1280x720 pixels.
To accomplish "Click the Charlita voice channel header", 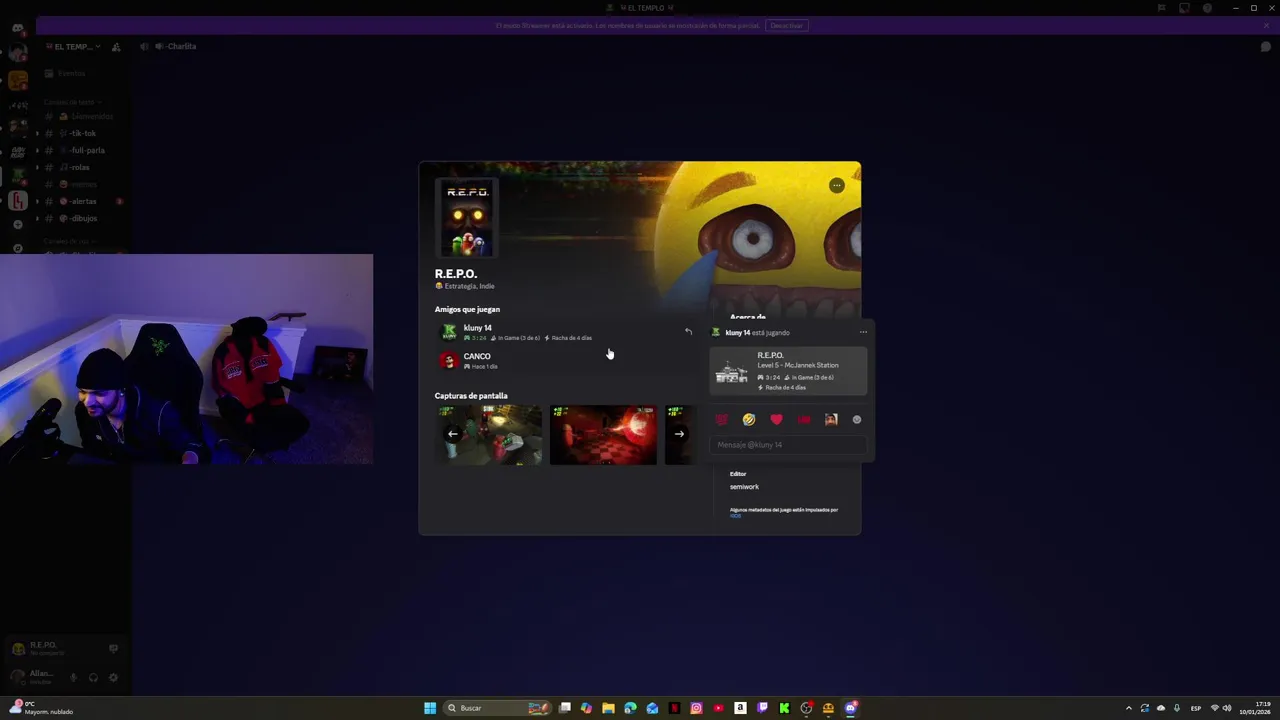I will [175, 47].
